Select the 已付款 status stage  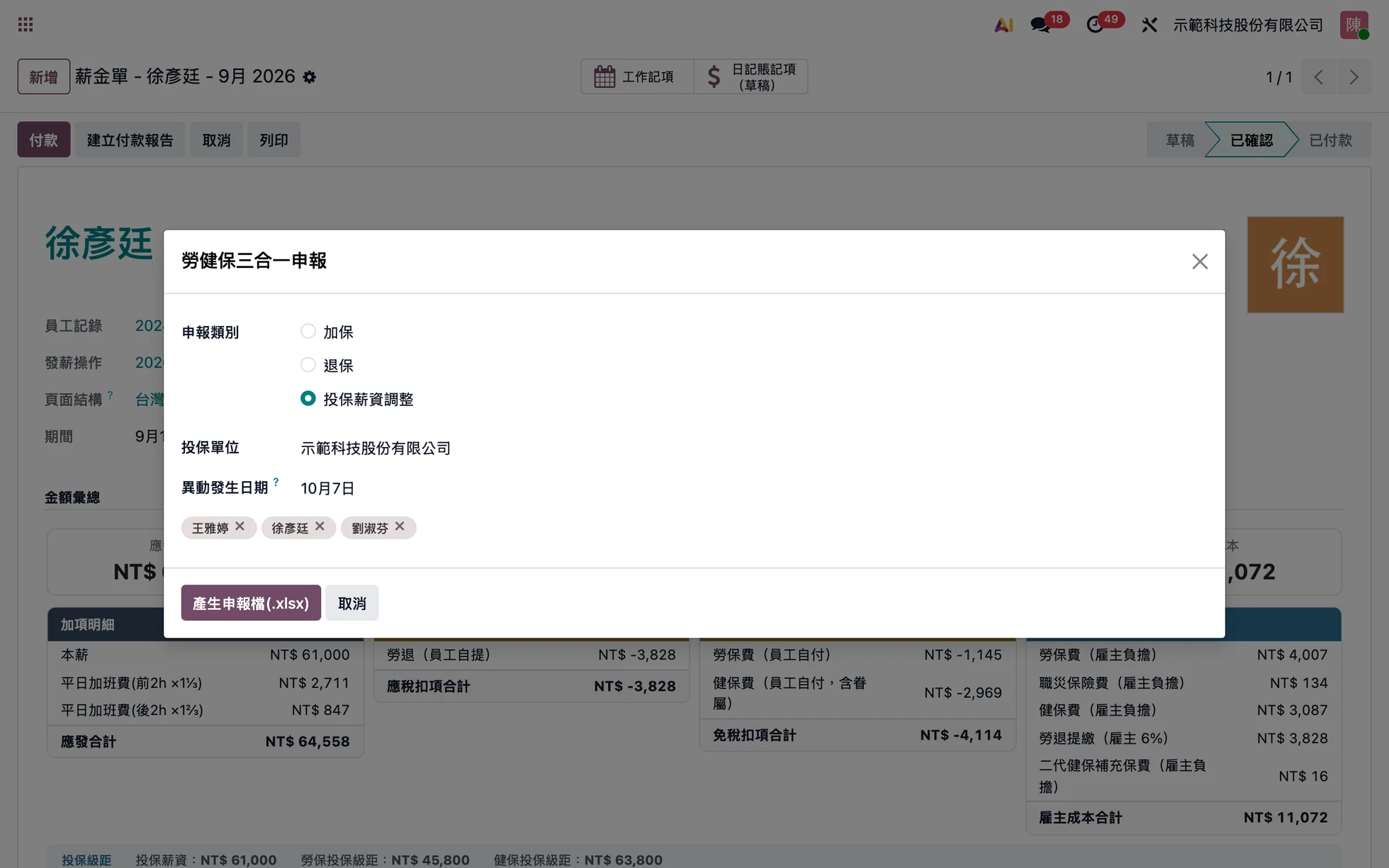coord(1331,140)
